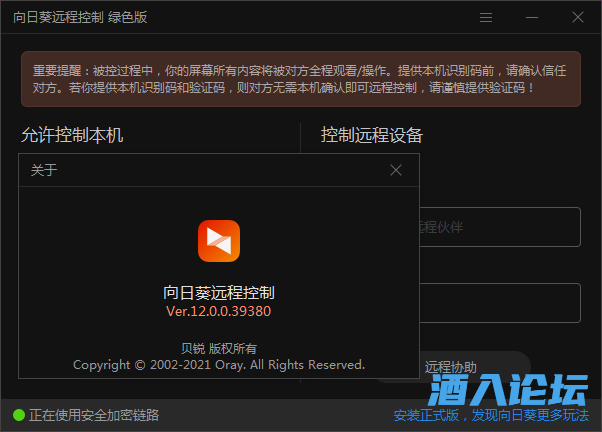Click the 正在使用安全加密链路 status text
602x432 pixels.
(94, 415)
